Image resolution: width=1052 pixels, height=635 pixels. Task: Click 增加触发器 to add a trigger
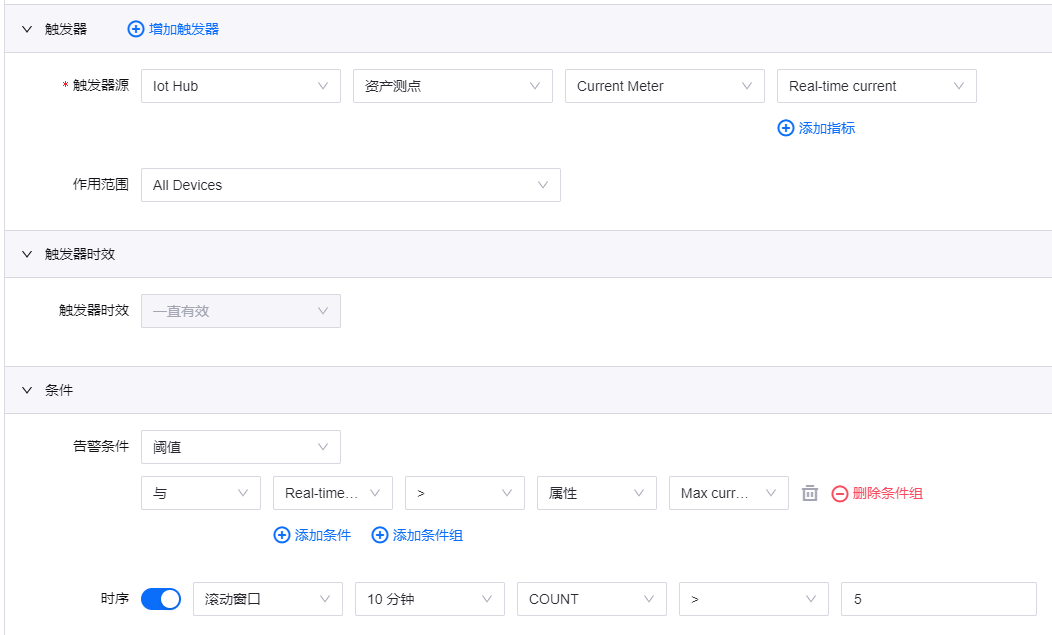173,29
